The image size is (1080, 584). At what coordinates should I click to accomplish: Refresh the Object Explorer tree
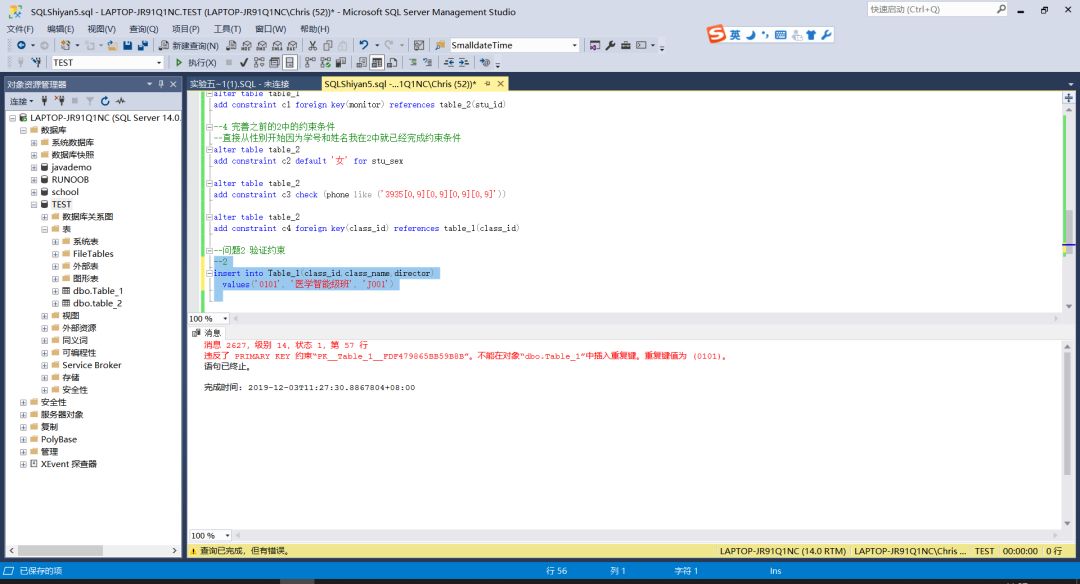pos(104,101)
